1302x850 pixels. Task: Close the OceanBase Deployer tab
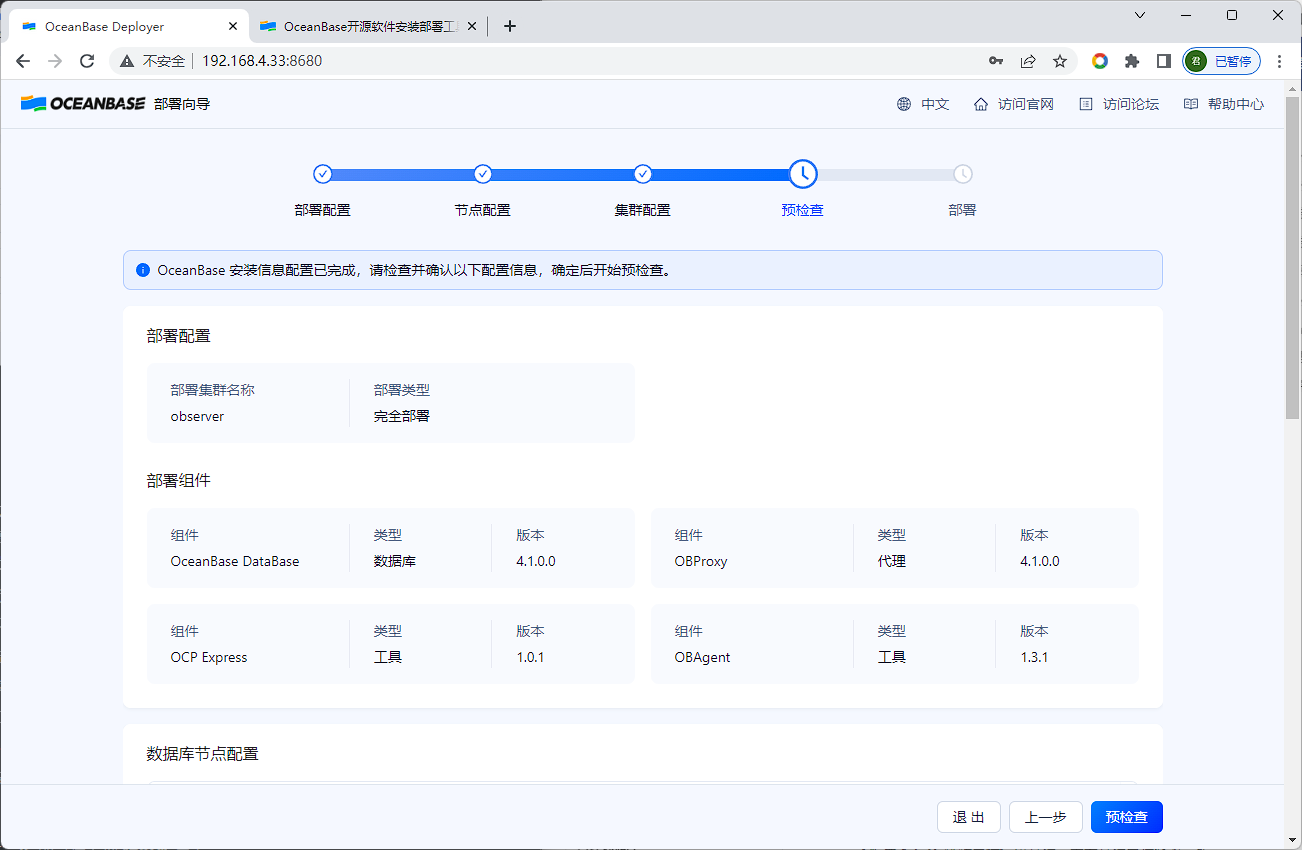pyautogui.click(x=231, y=27)
